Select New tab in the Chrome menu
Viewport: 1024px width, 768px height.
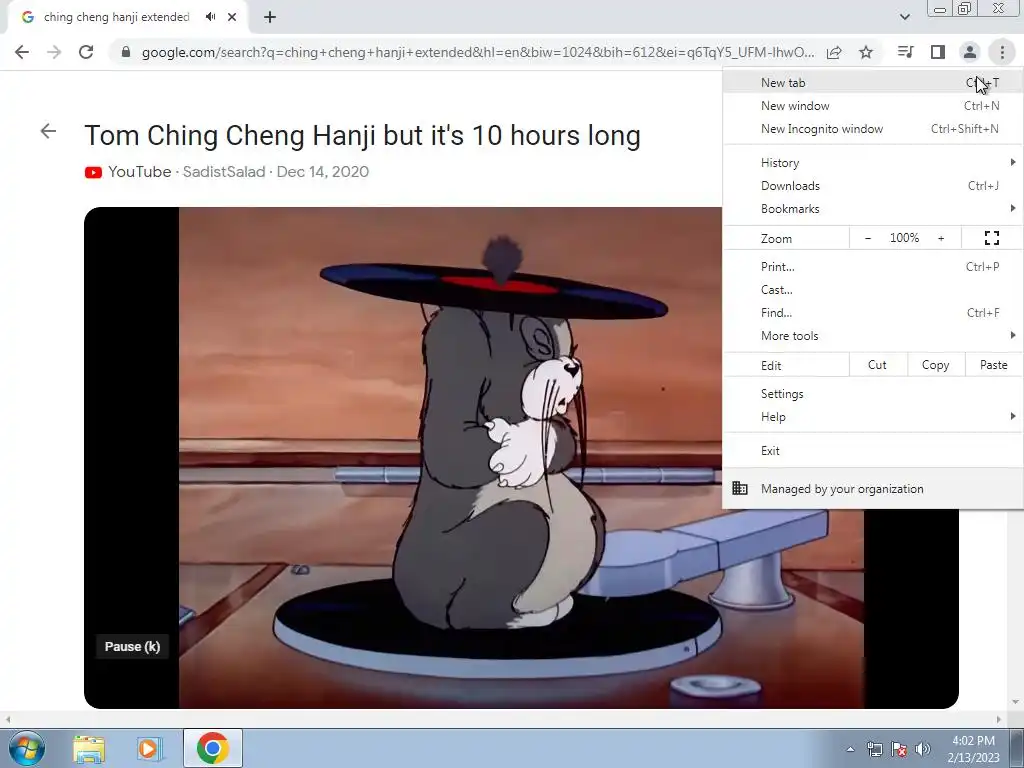click(872, 83)
